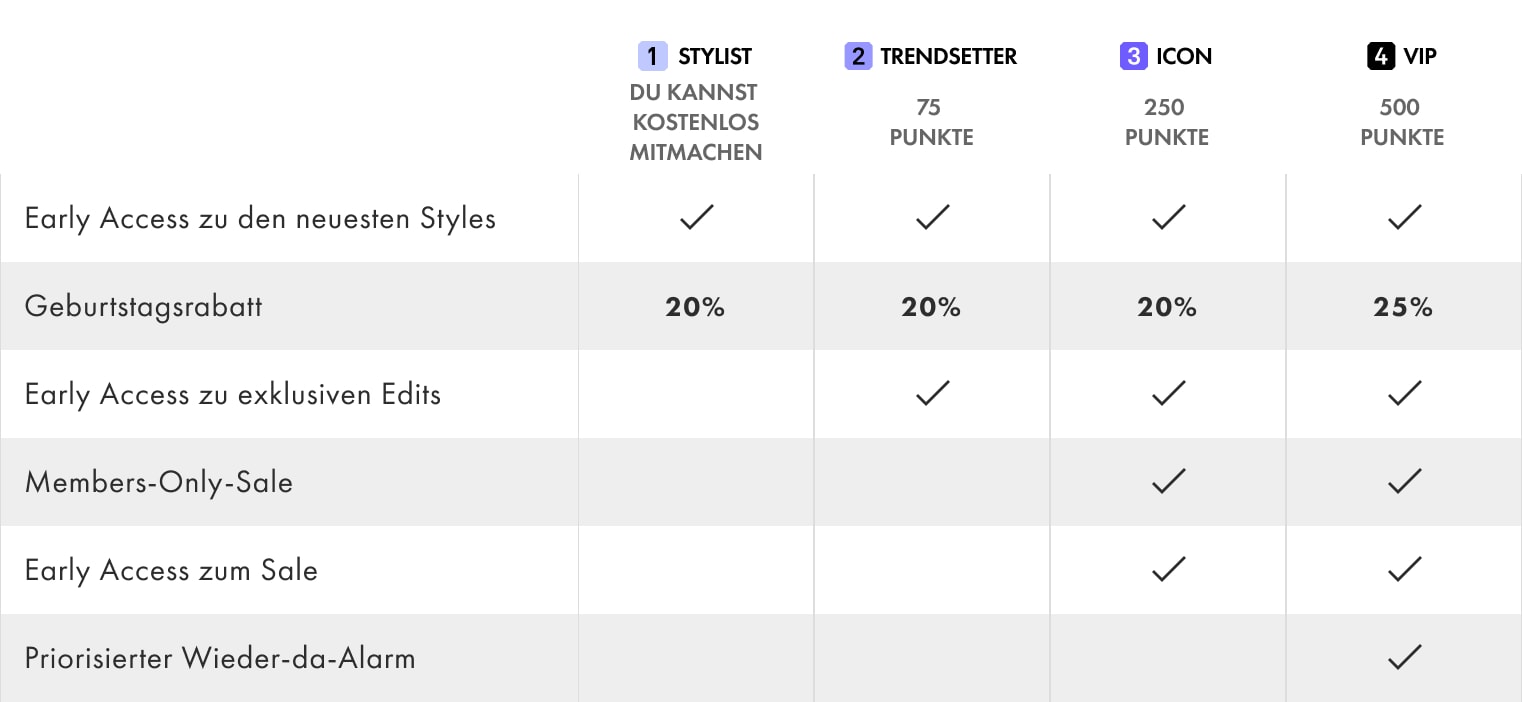Click the 25% VIP birthday discount value
1522x702 pixels.
1403,307
